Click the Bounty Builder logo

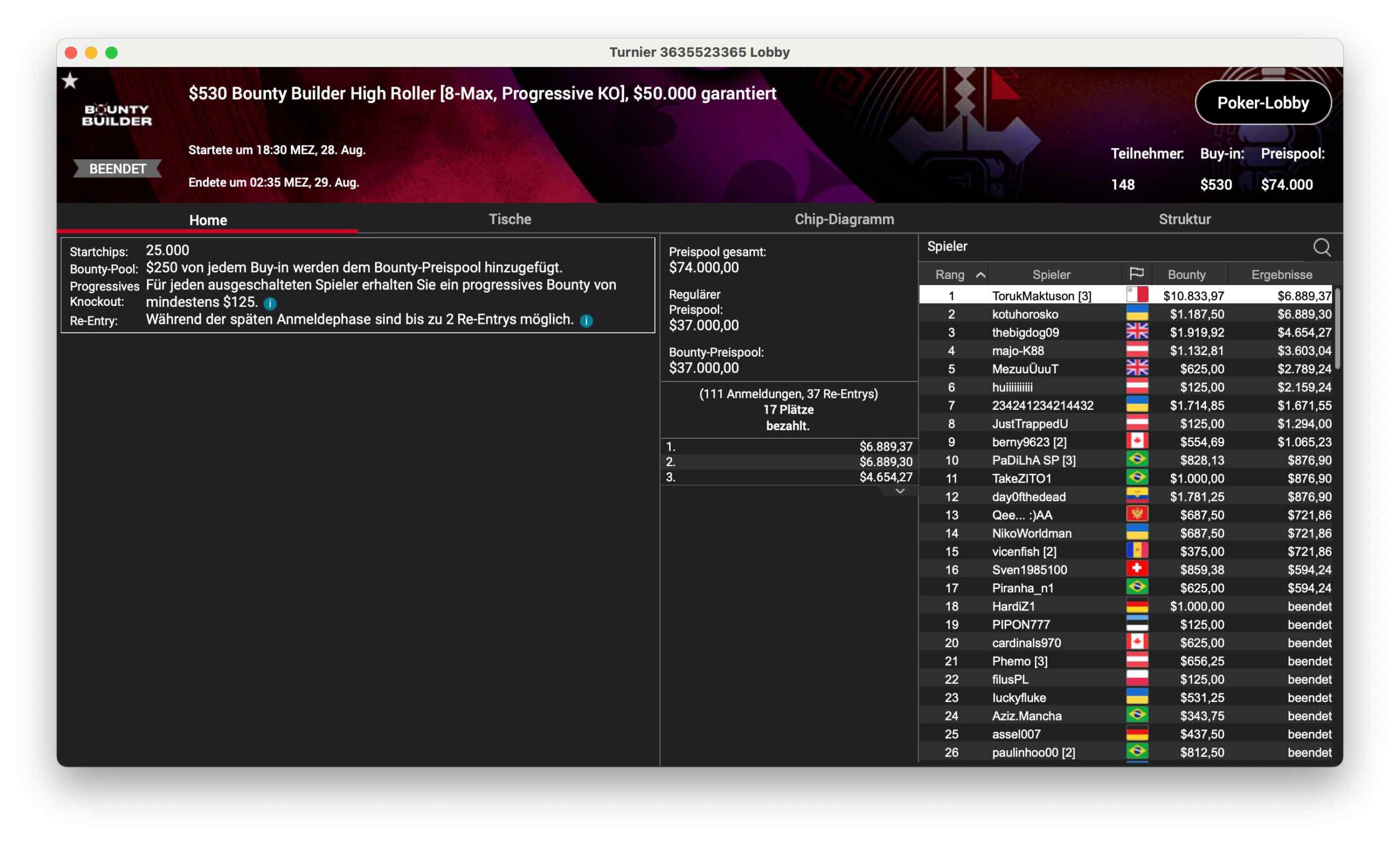tap(117, 115)
